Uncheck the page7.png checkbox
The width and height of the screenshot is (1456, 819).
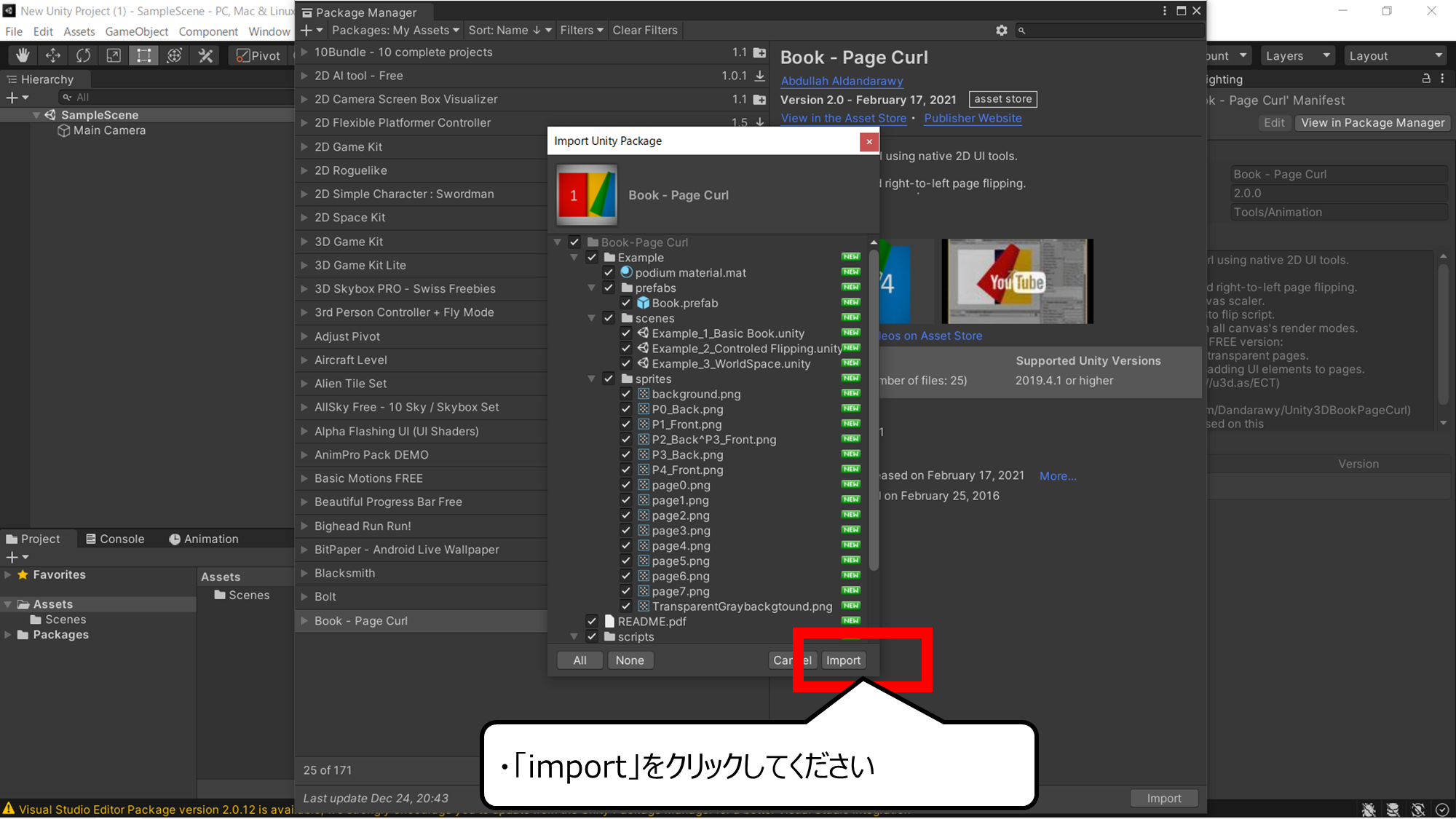click(x=625, y=591)
